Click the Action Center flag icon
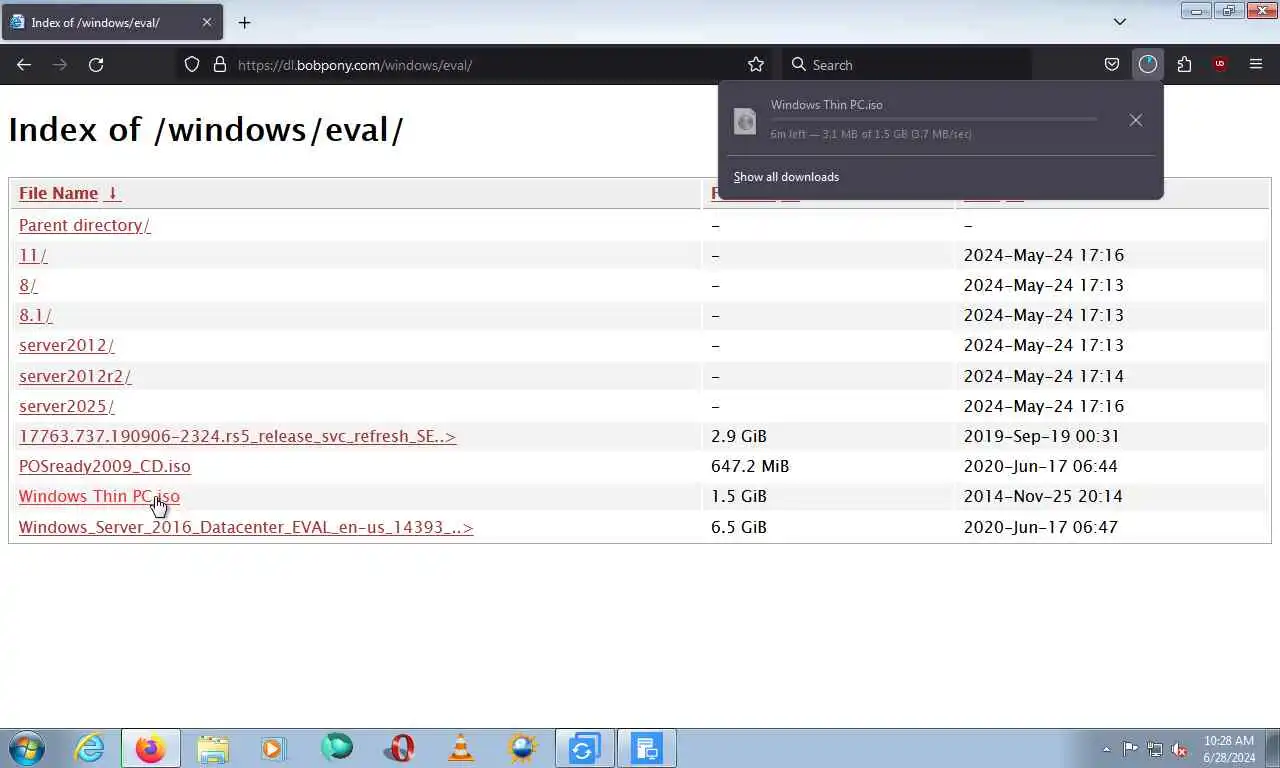This screenshot has height=768, width=1280. 1130,748
